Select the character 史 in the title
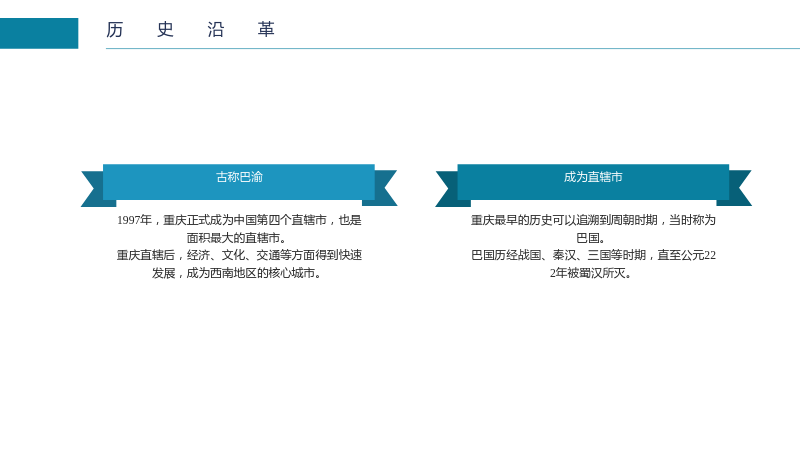800x450 pixels. pos(165,30)
